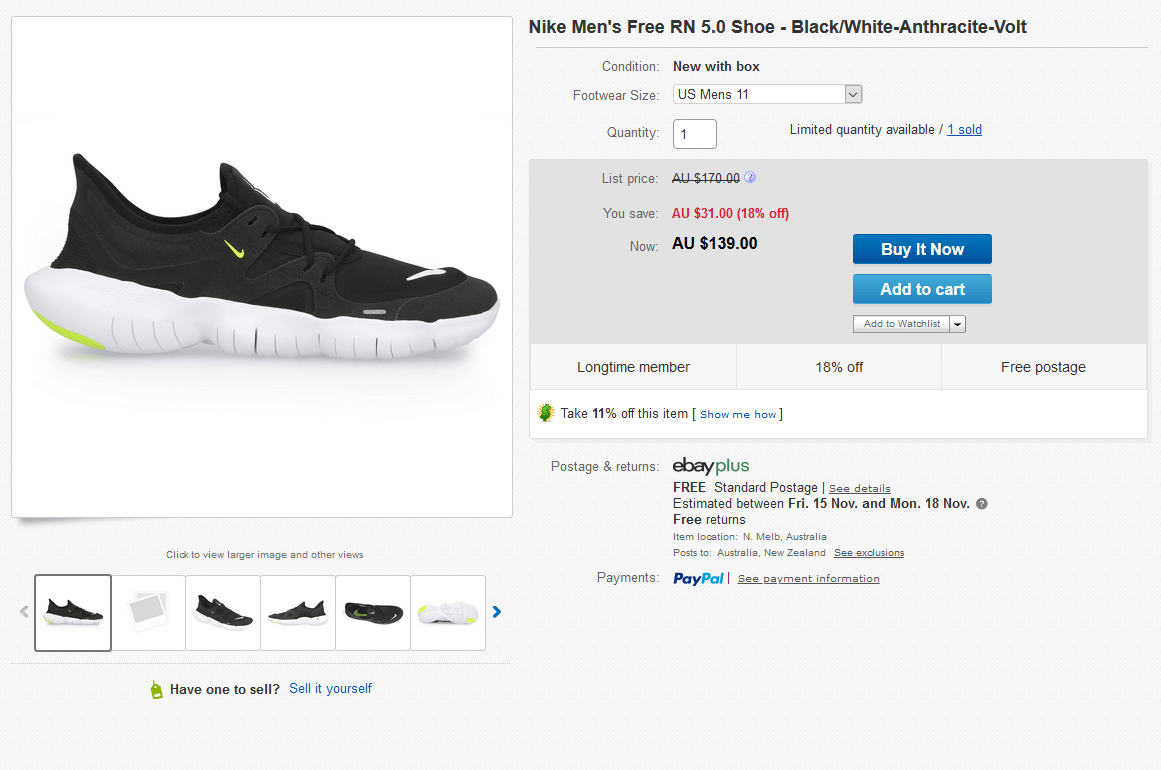
Task: Select the shoe sole bottom thumbnail
Action: 447,613
